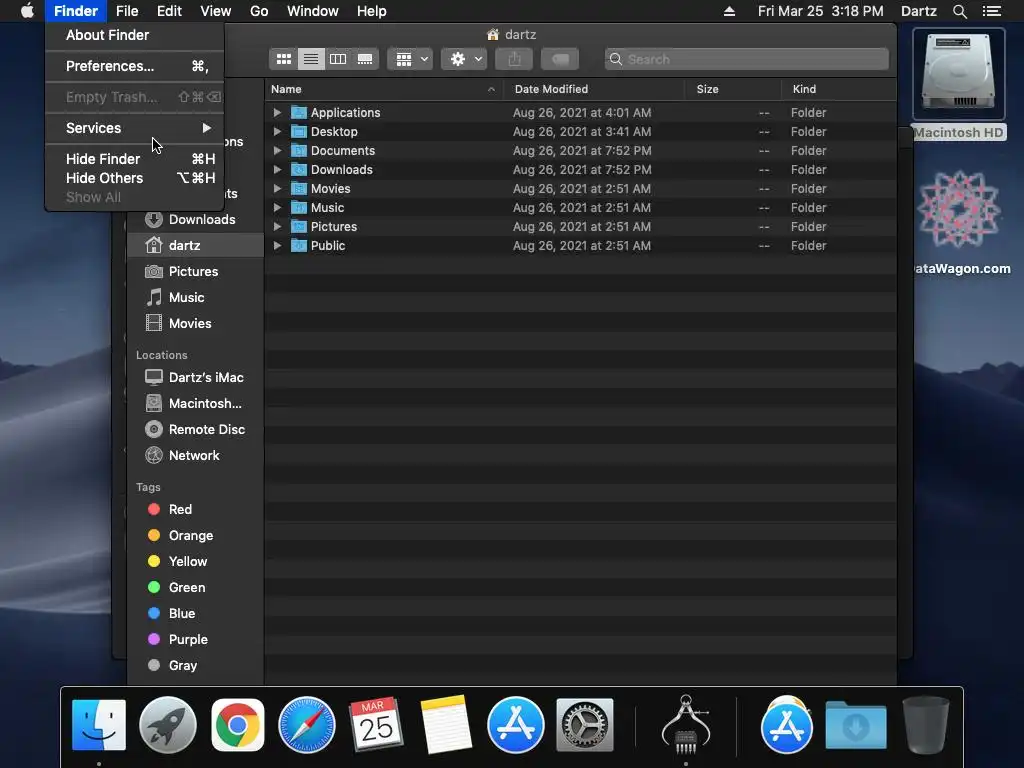Switch to list view in toolbar
The image size is (1024, 768).
pyautogui.click(x=311, y=59)
